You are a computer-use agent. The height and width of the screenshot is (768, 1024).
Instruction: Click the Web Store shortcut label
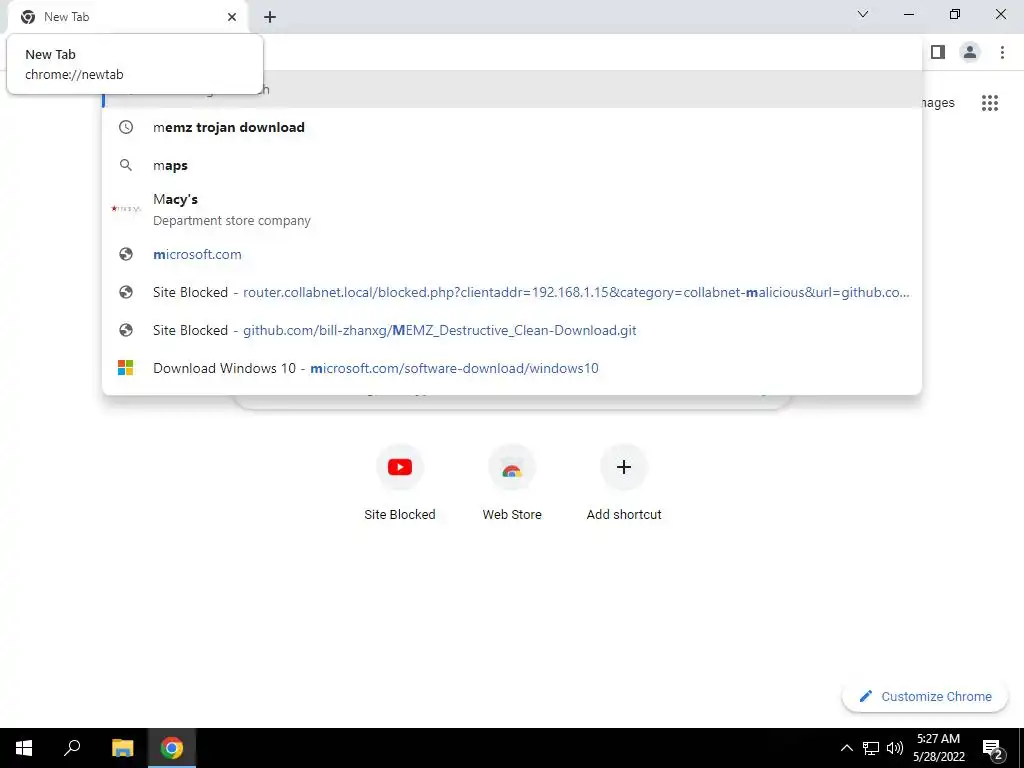512,515
